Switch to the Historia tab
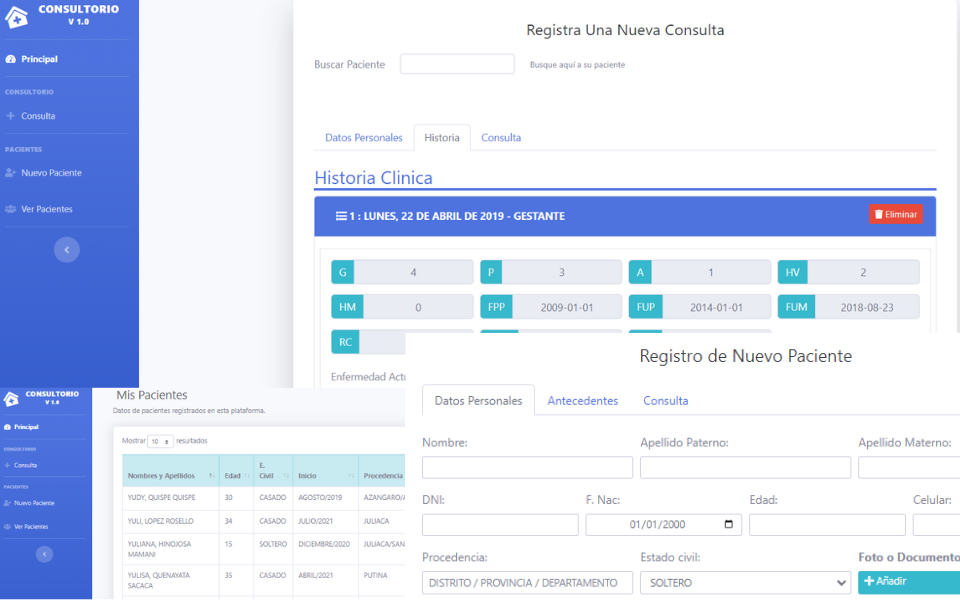The width and height of the screenshot is (960, 600). [442, 138]
